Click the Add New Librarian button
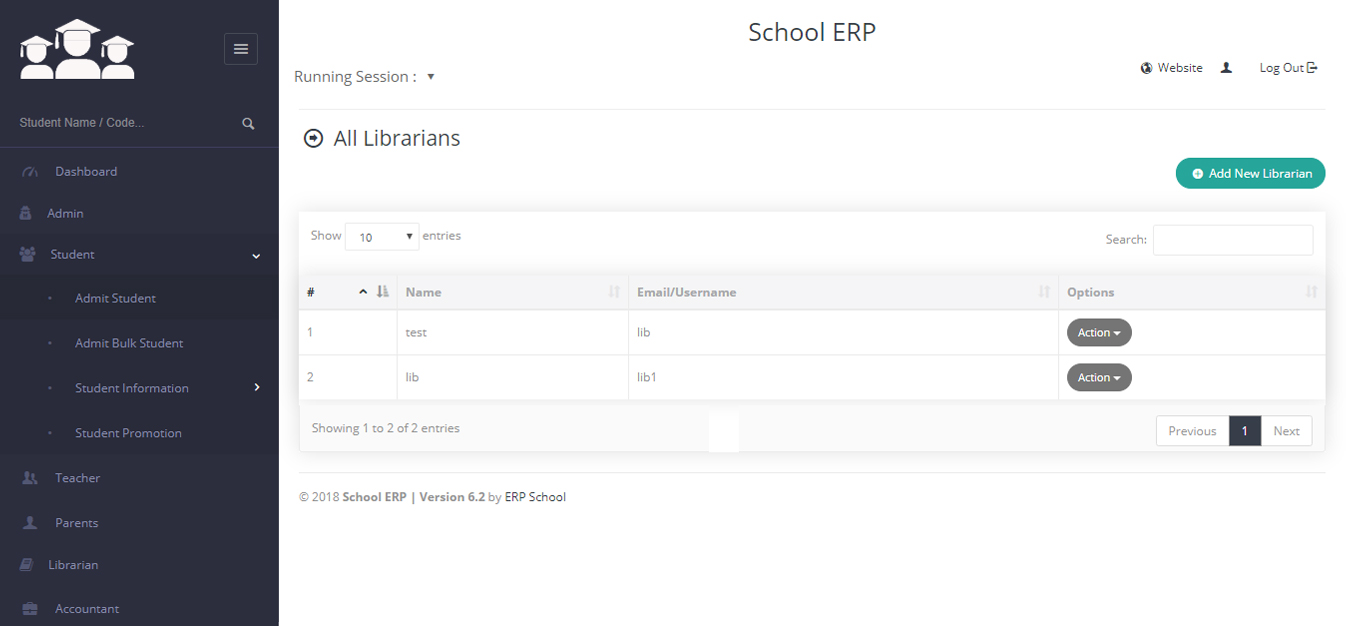Viewport: 1346px width, 626px height. point(1250,173)
